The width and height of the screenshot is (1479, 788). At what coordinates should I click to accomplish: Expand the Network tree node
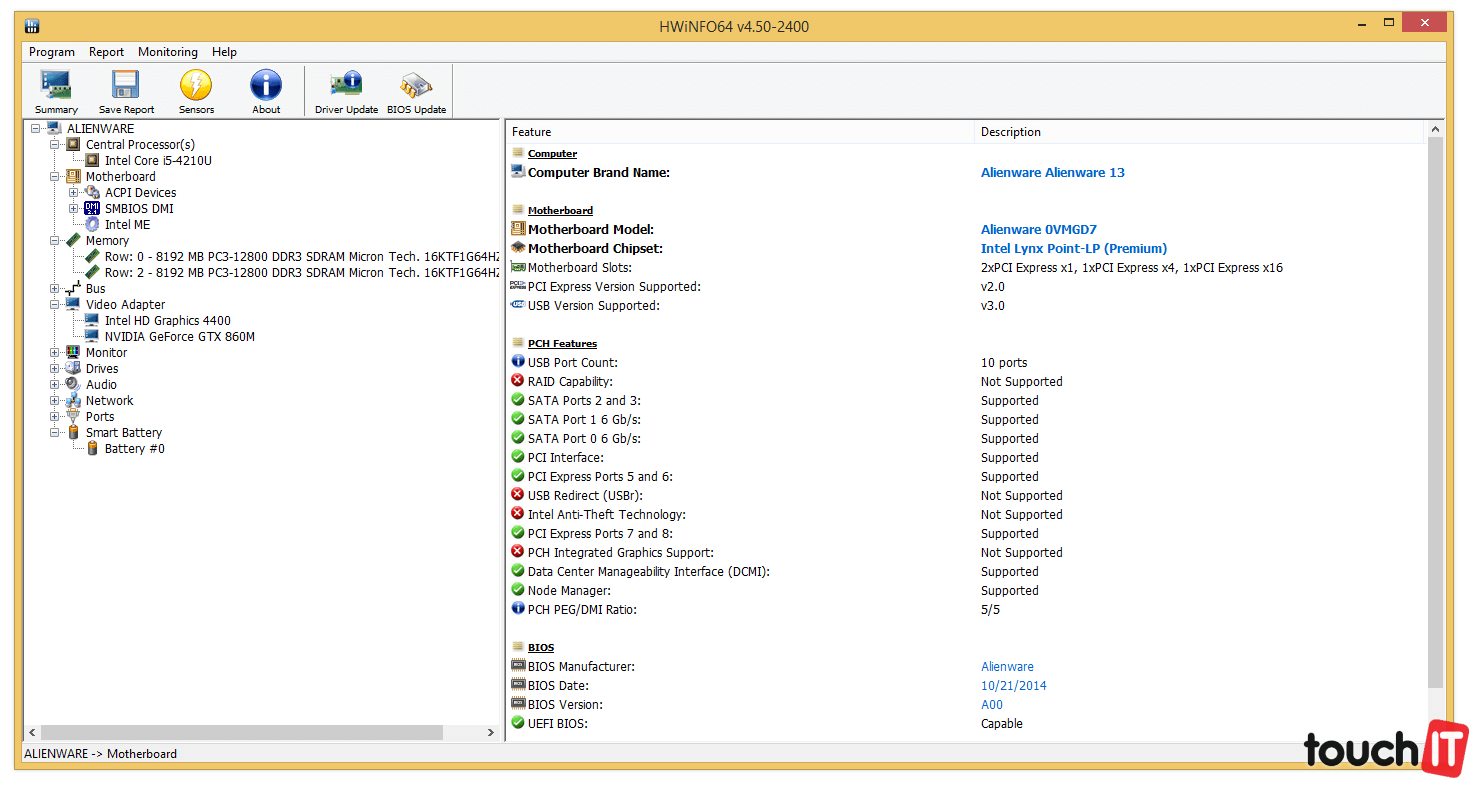55,401
